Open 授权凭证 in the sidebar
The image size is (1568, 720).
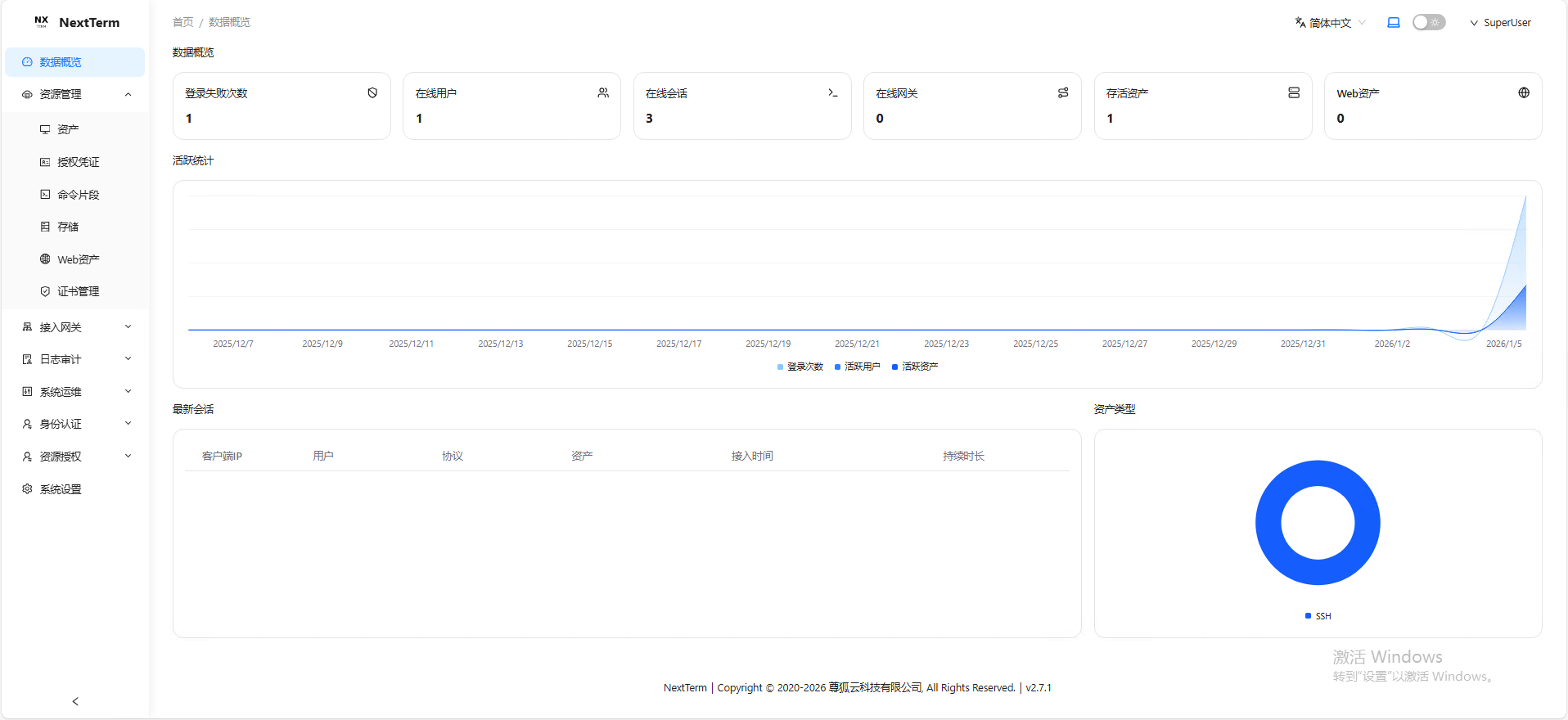78,162
